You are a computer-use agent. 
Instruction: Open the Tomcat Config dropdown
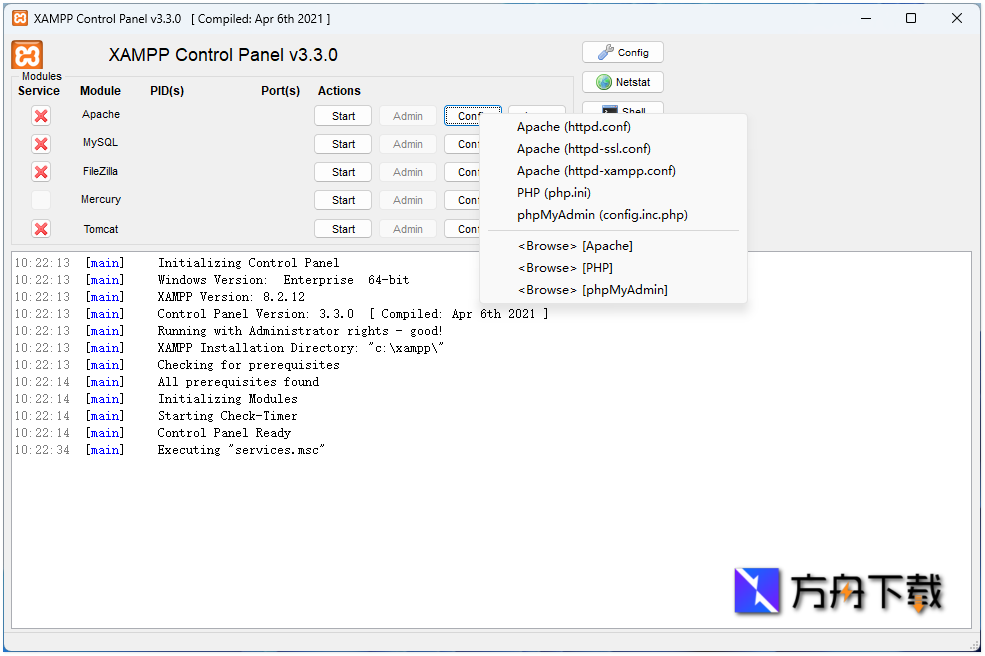pyautogui.click(x=462, y=229)
